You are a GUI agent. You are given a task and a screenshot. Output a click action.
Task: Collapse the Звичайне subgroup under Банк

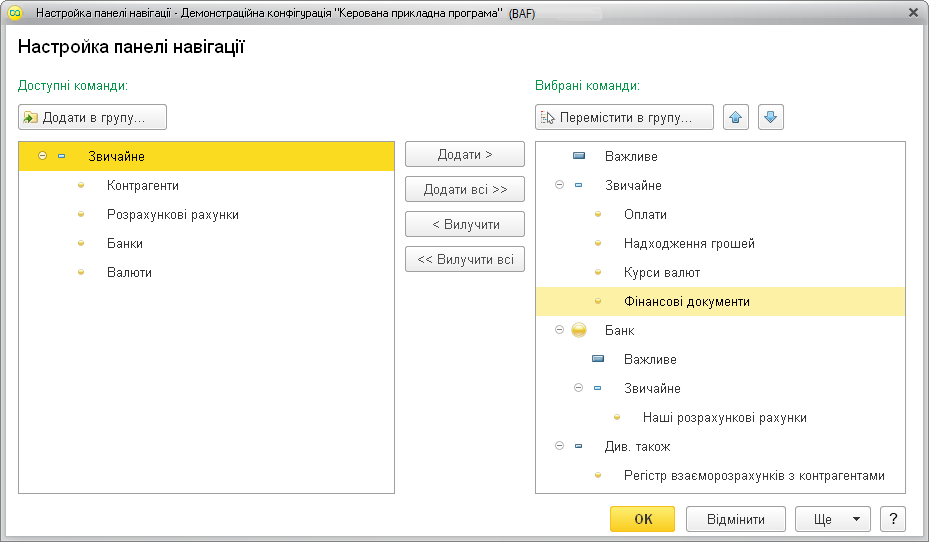click(x=578, y=388)
